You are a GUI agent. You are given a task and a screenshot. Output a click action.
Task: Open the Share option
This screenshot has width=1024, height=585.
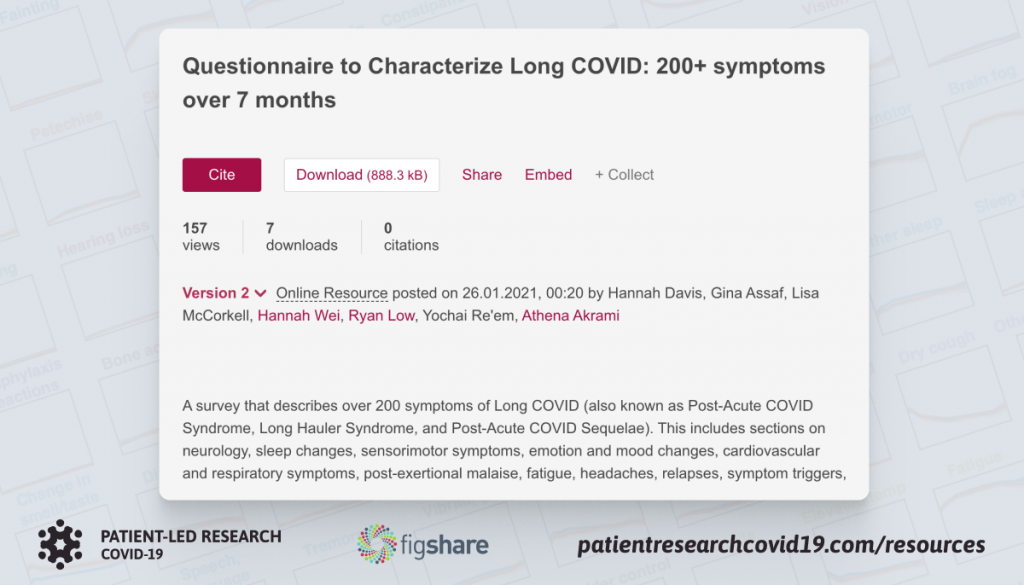click(482, 175)
